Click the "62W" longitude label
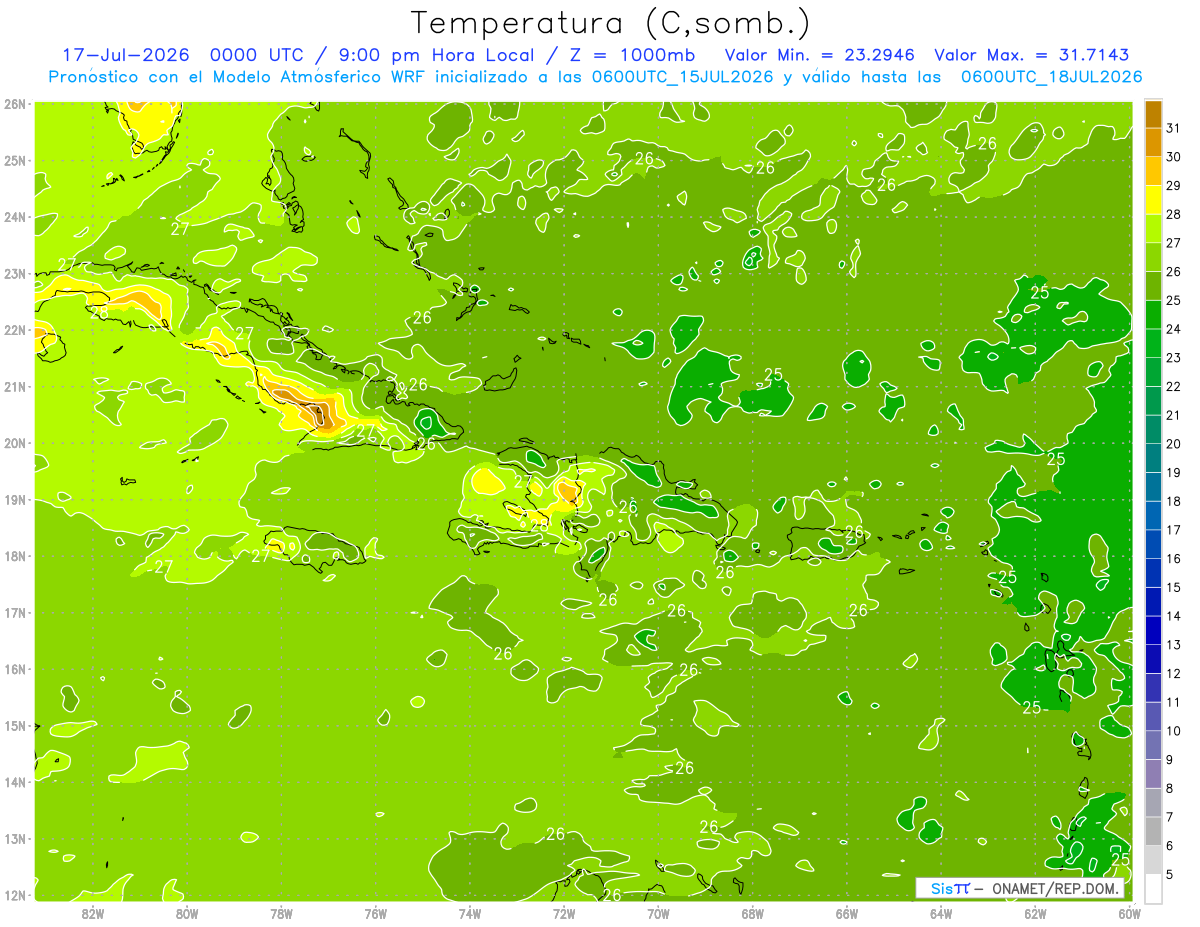 point(1035,912)
